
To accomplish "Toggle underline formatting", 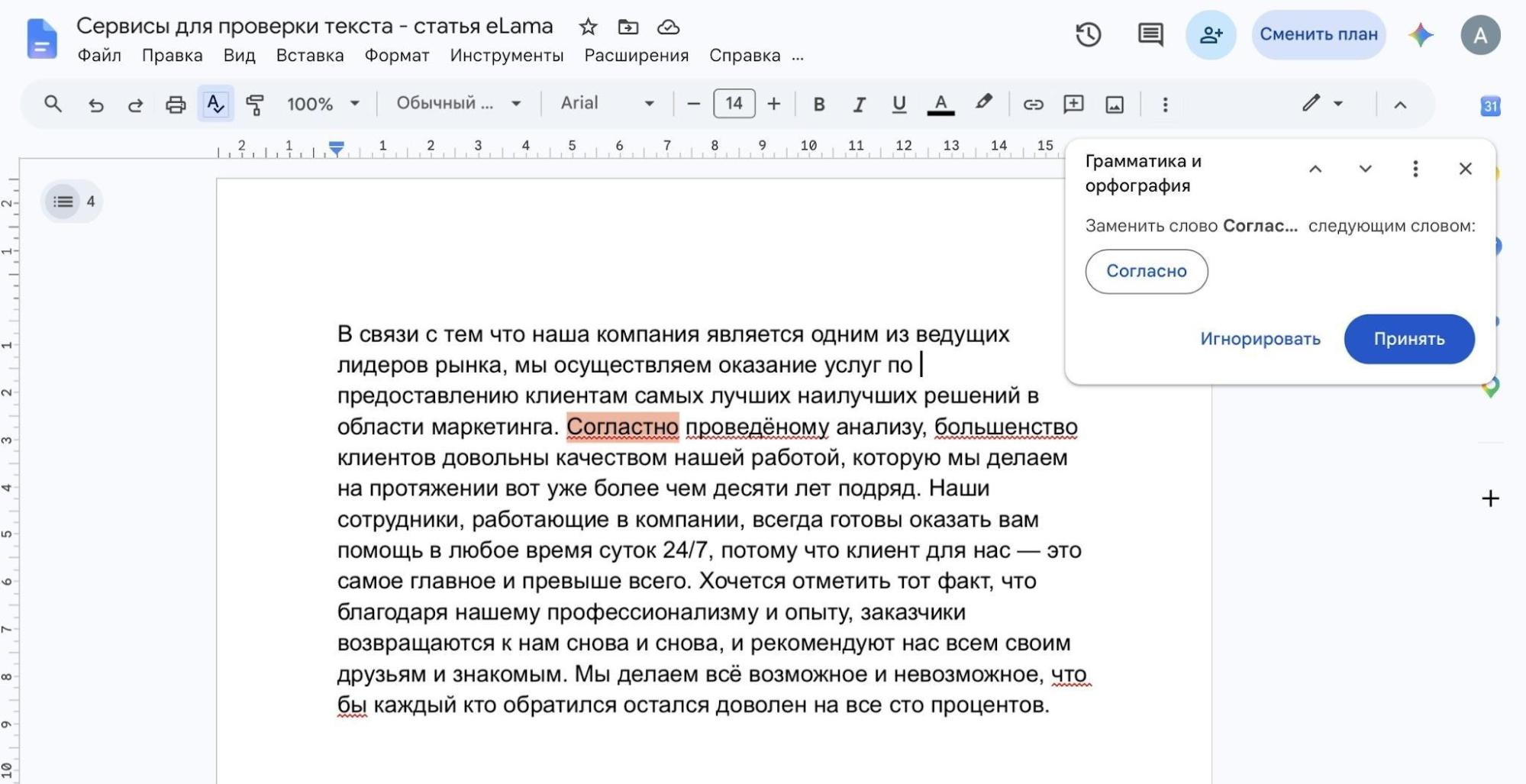I will [x=899, y=104].
